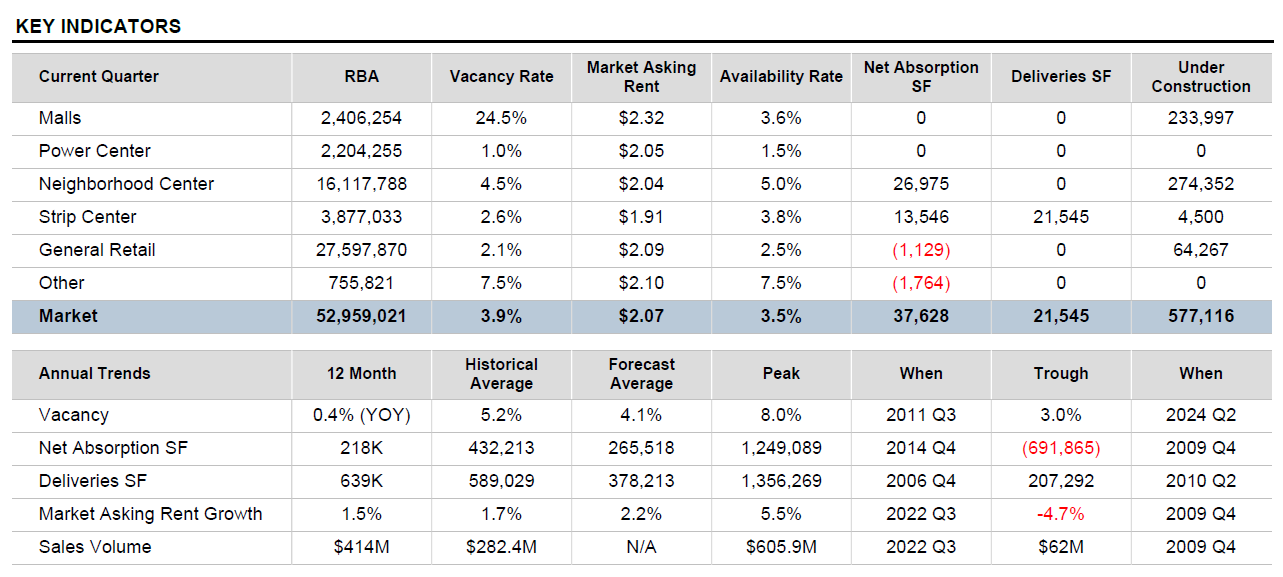
Task: Select General Retail RBA value 27,597,870
Action: 361,250
